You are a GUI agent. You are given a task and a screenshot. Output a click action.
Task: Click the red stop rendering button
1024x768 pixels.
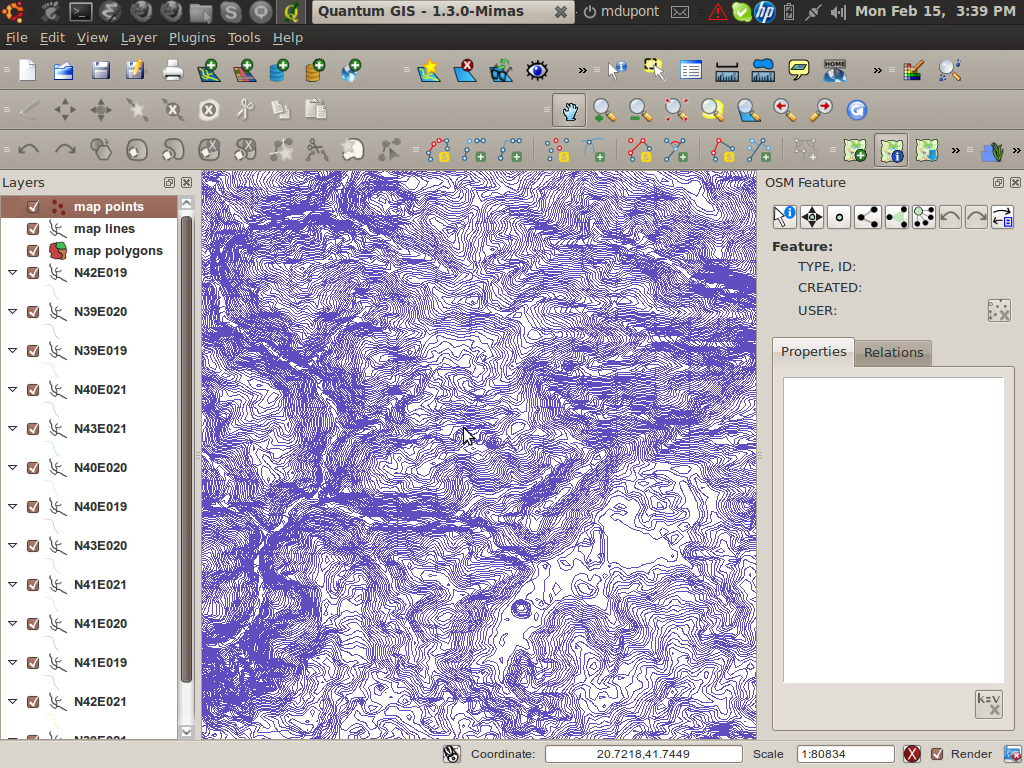coord(912,754)
